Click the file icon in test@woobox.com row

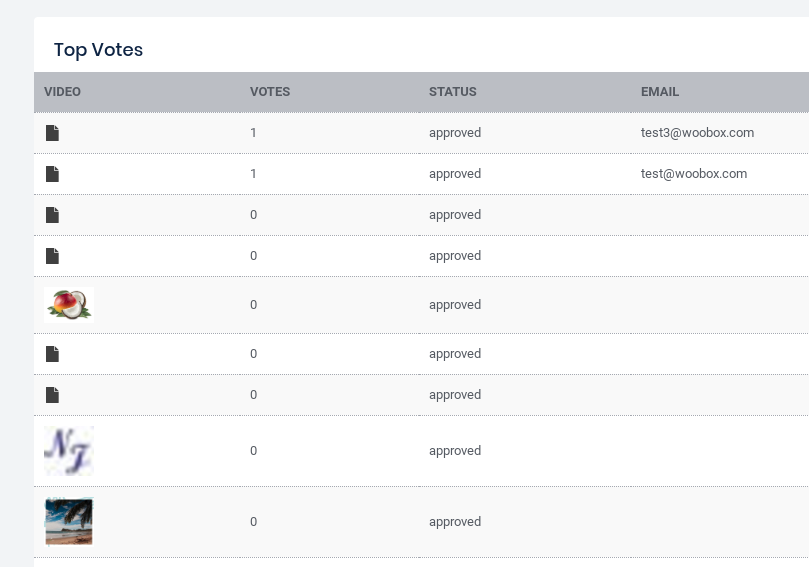pyautogui.click(x=52, y=174)
